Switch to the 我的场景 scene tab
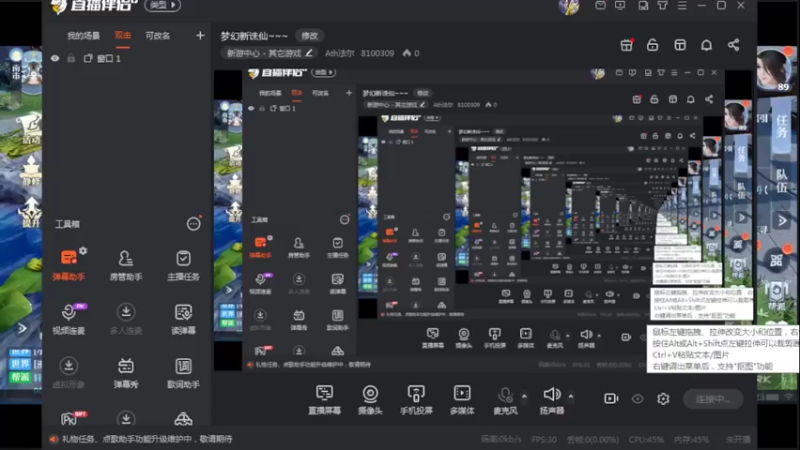 click(x=83, y=36)
